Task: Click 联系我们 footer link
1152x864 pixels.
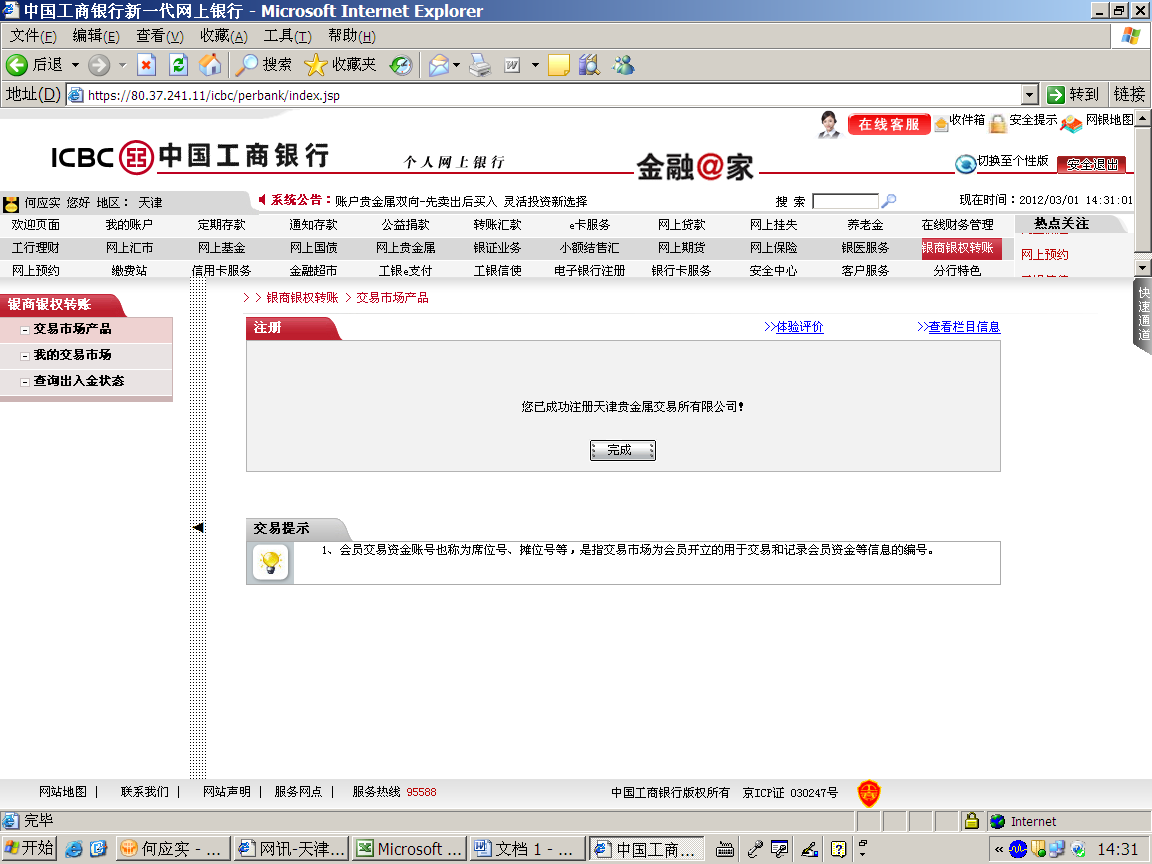Action: tap(145, 792)
